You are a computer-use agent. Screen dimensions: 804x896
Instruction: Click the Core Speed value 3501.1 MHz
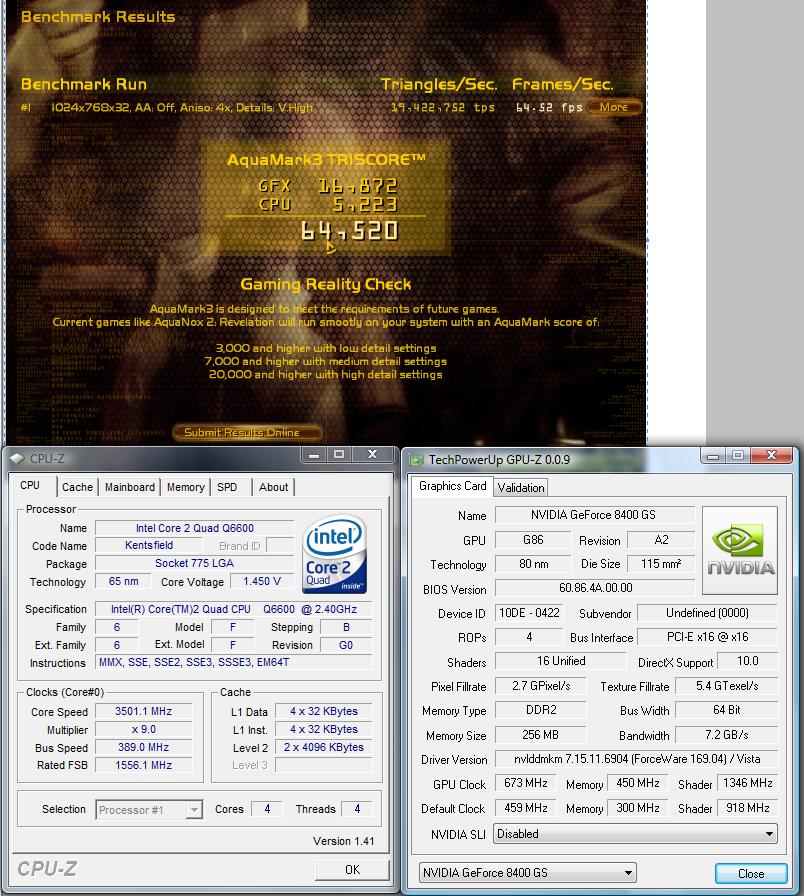pos(143,711)
